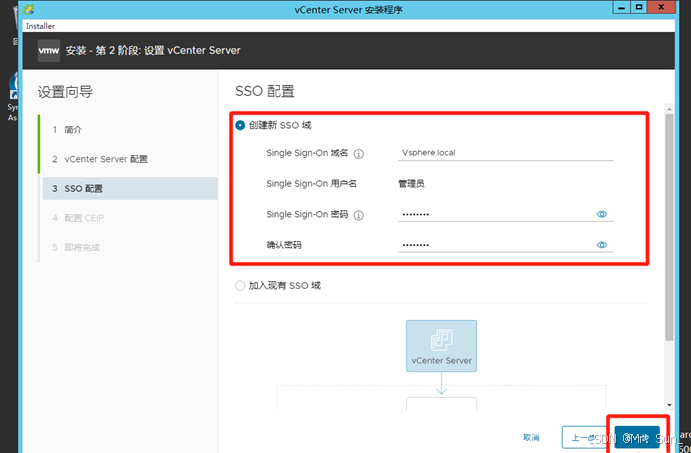Select step 5 即将完成
691x453 pixels.
click(x=130, y=247)
